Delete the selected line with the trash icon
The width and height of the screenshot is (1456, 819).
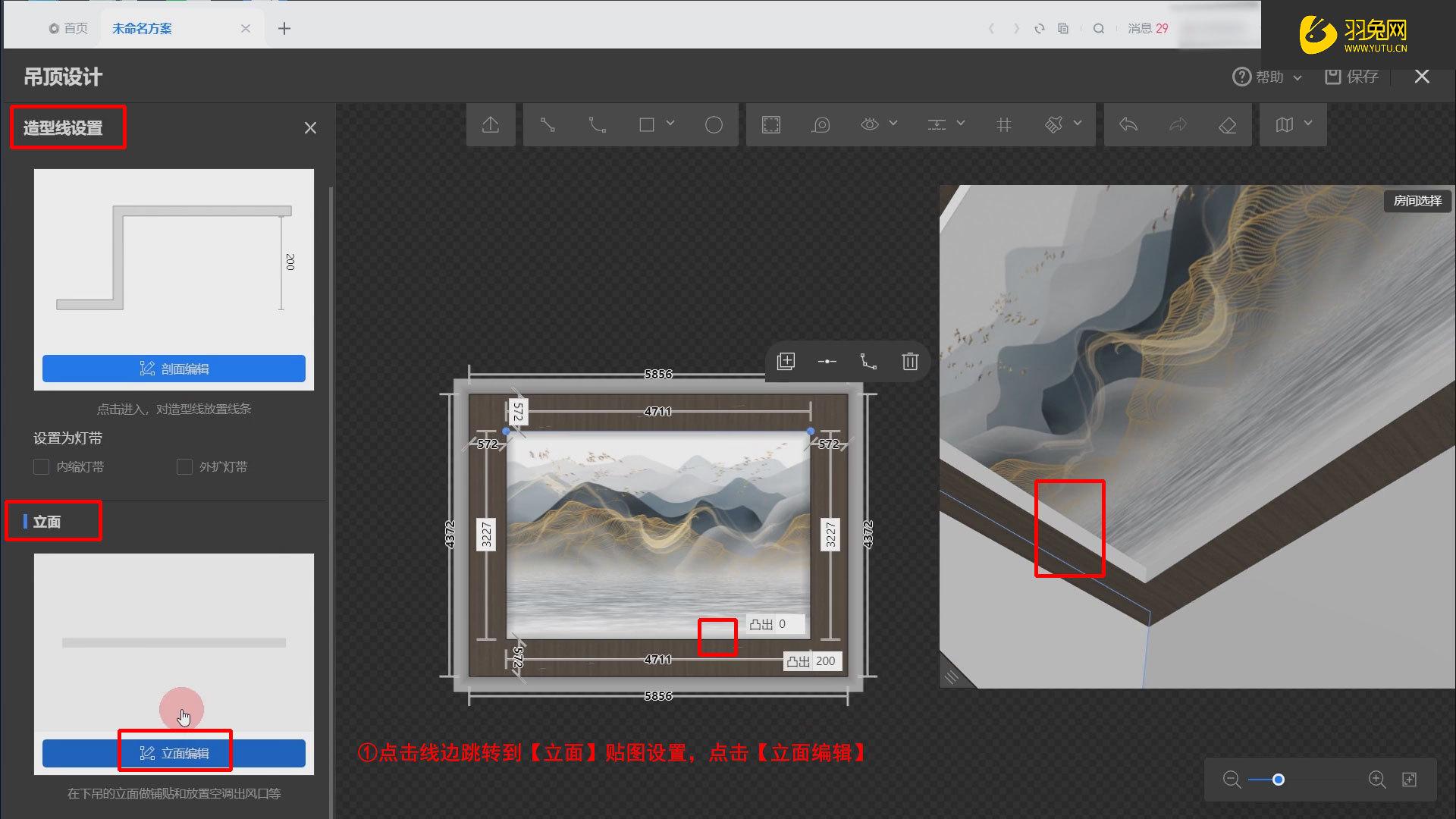[910, 361]
